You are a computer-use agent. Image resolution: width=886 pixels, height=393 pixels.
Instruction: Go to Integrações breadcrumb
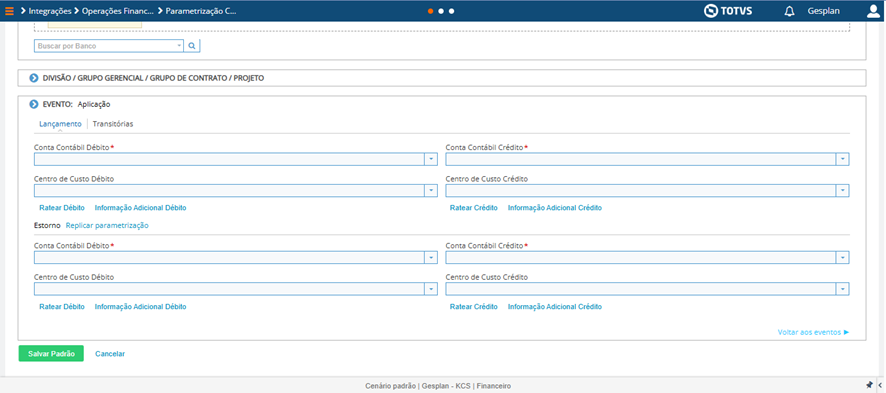point(50,11)
